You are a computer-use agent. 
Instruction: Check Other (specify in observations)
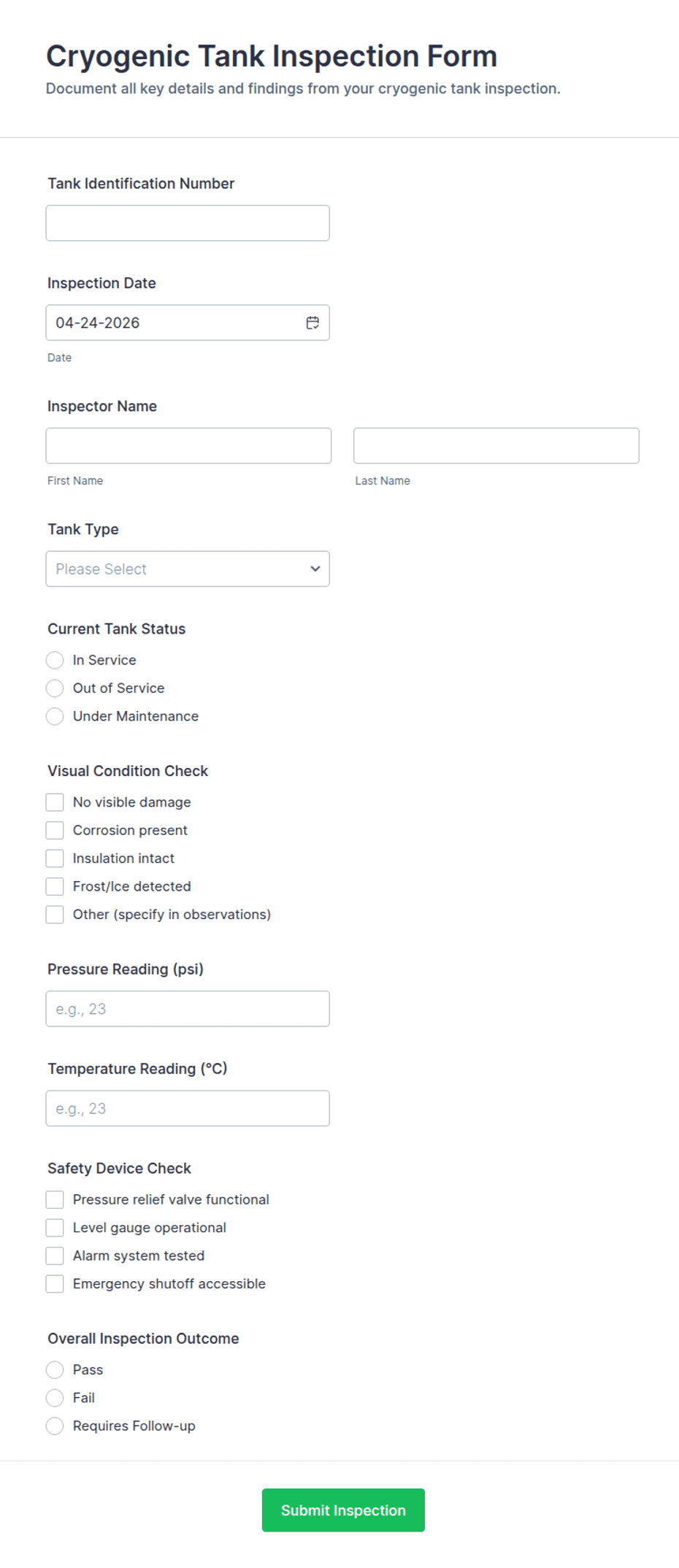coord(55,914)
